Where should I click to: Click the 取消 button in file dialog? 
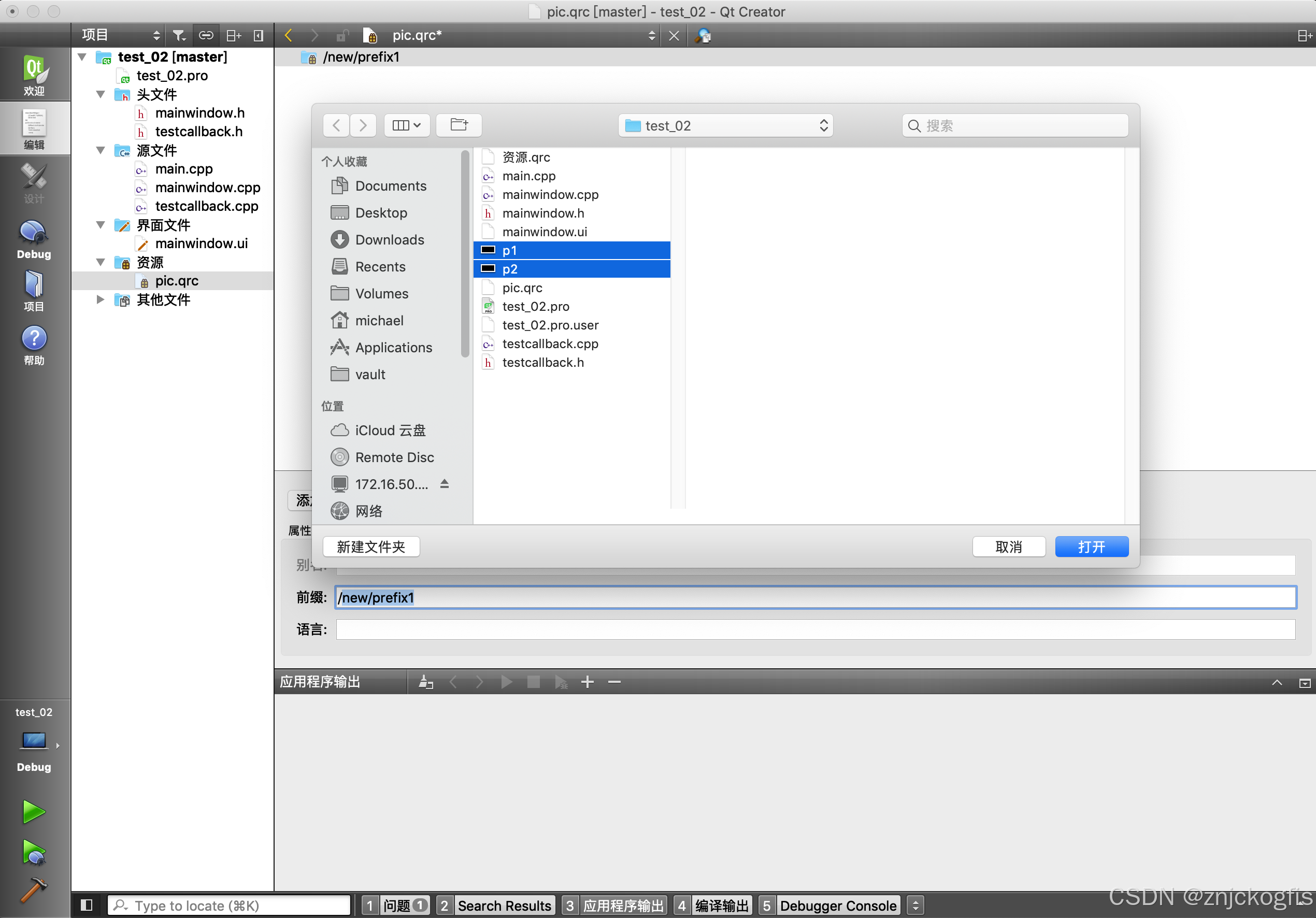tap(1008, 547)
